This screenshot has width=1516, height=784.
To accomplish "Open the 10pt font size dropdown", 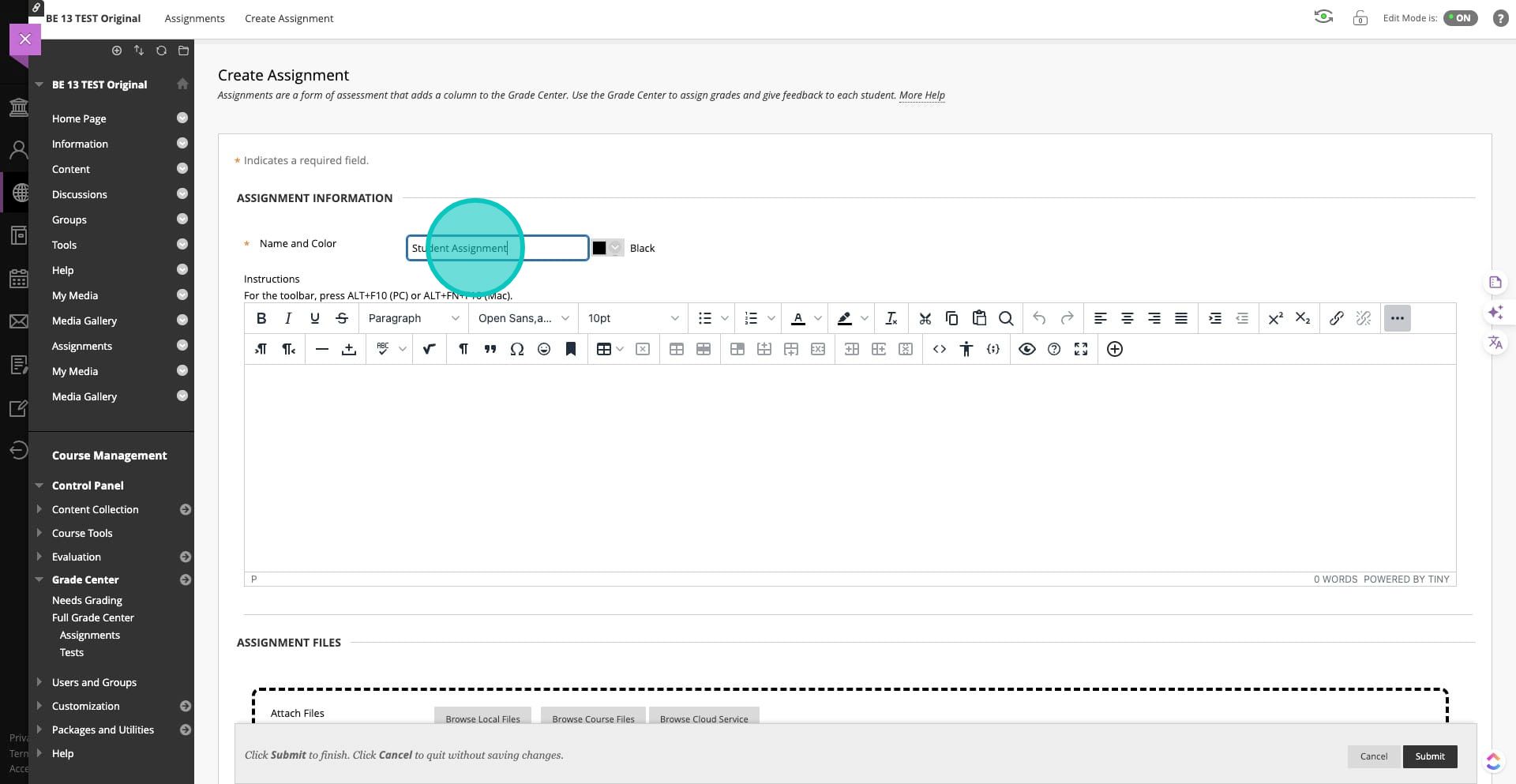I will (632, 318).
